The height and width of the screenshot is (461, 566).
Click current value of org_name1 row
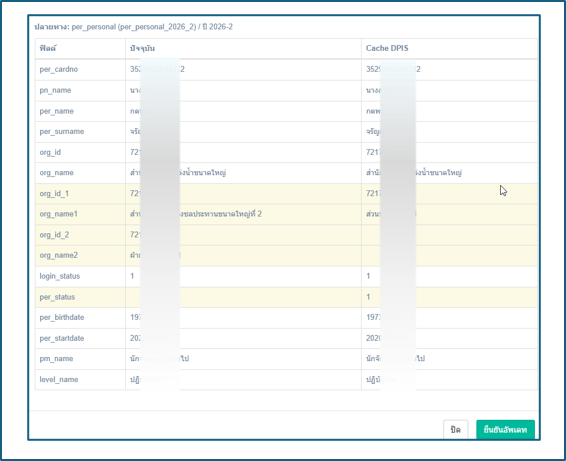[196, 214]
